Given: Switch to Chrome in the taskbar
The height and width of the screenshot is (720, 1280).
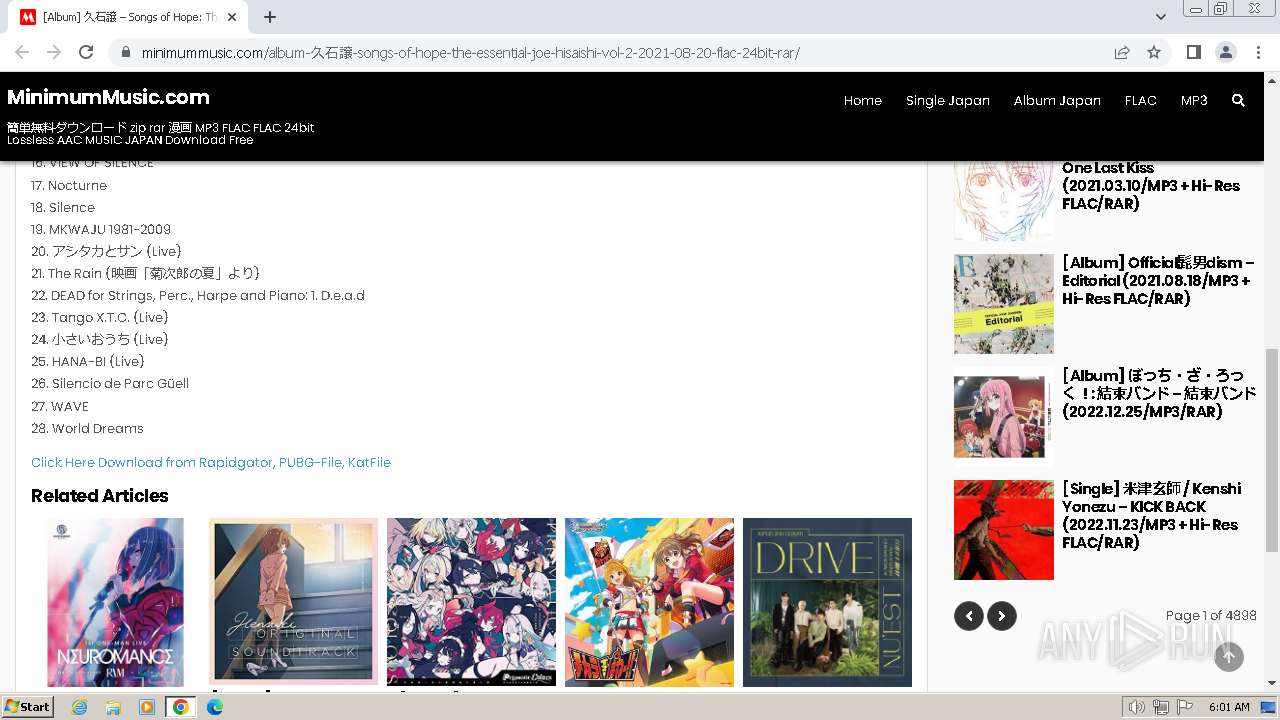Looking at the screenshot, I should pos(180,707).
